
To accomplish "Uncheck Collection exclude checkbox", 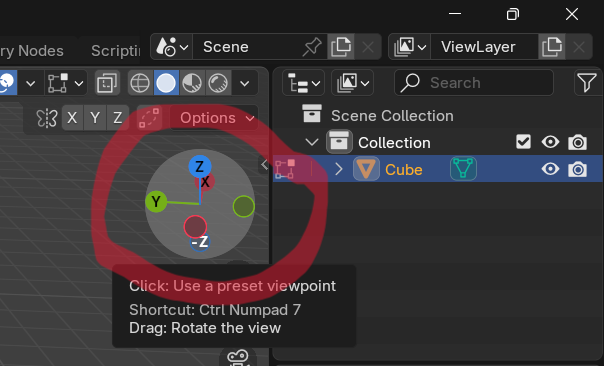I will coord(523,142).
